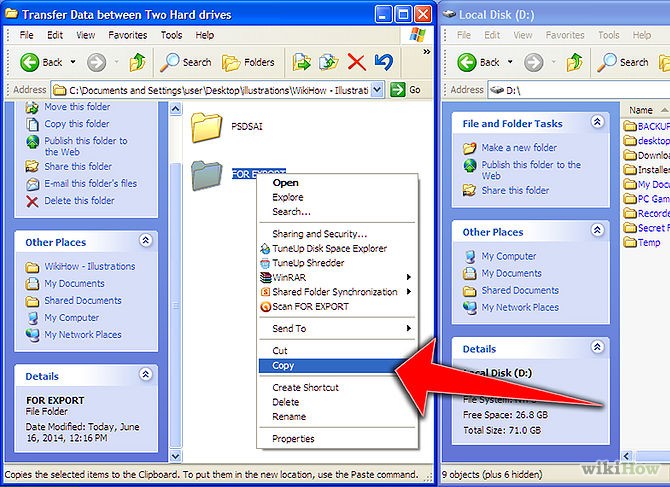Image resolution: width=670 pixels, height=487 pixels.
Task: Choose Explore in the context menu
Action: point(337,197)
